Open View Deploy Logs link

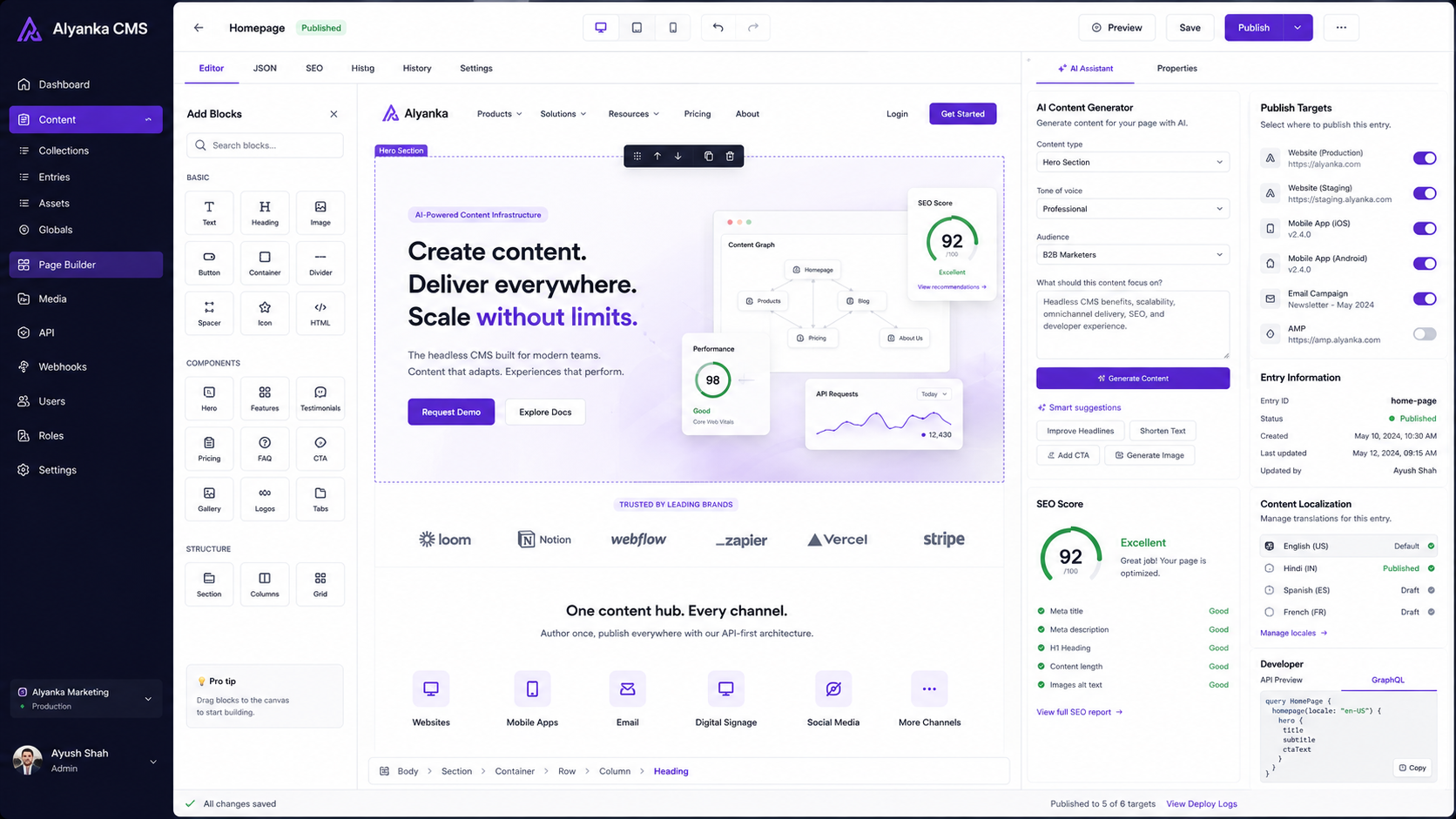coord(1202,804)
